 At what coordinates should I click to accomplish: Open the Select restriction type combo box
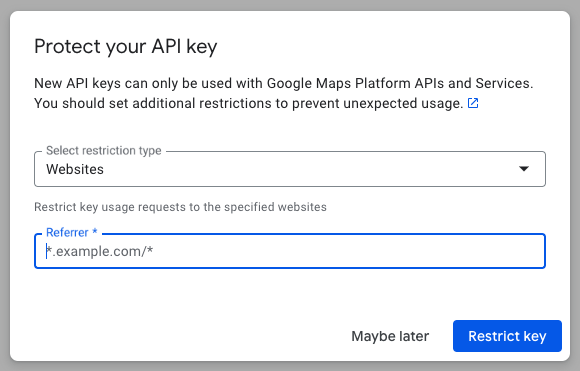(290, 169)
